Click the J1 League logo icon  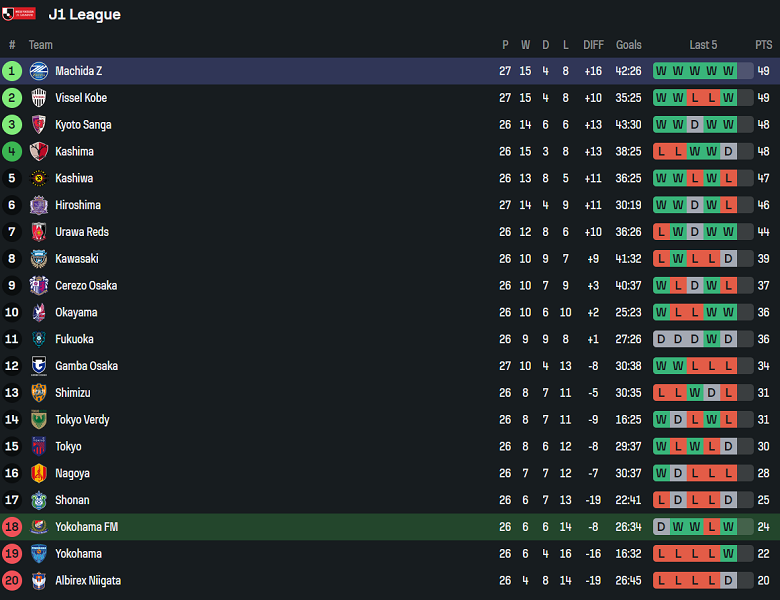pos(17,14)
